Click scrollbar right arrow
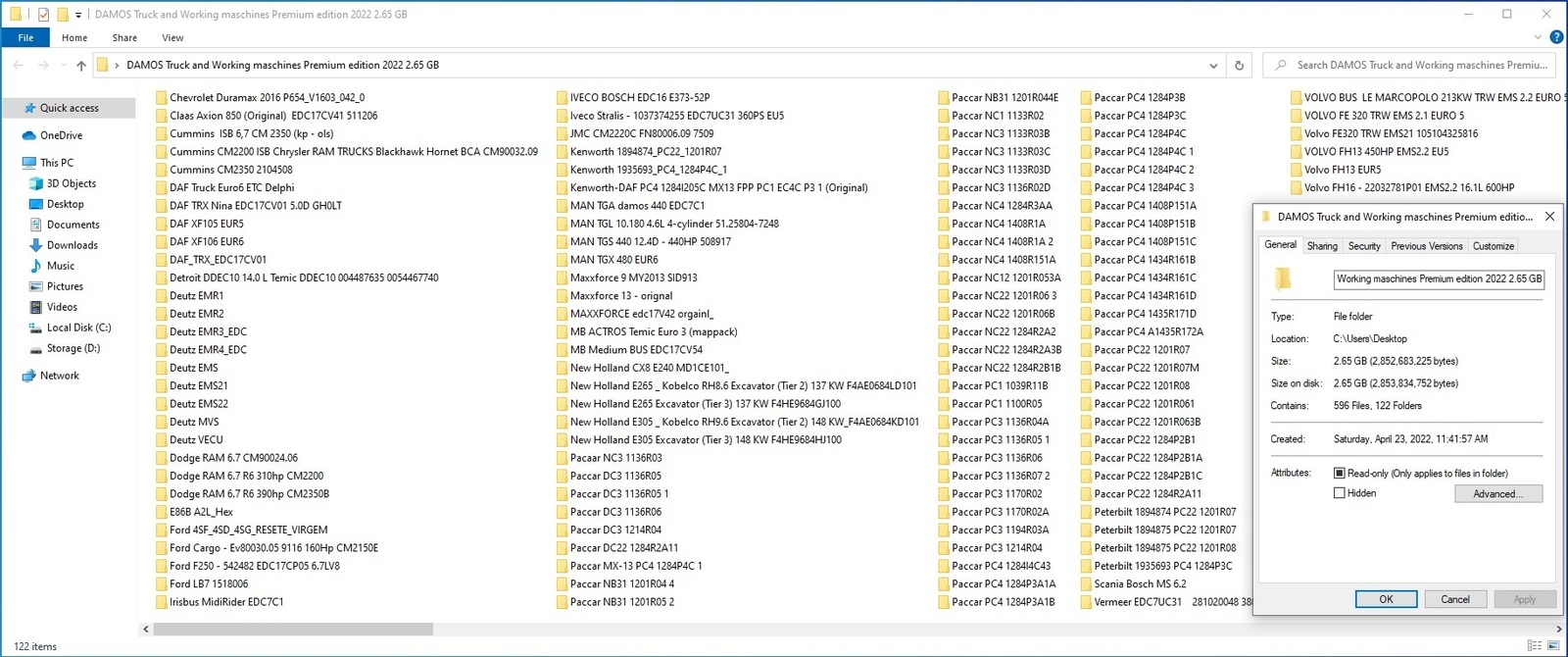Viewport: 1568px width, 657px height. pos(1559,629)
